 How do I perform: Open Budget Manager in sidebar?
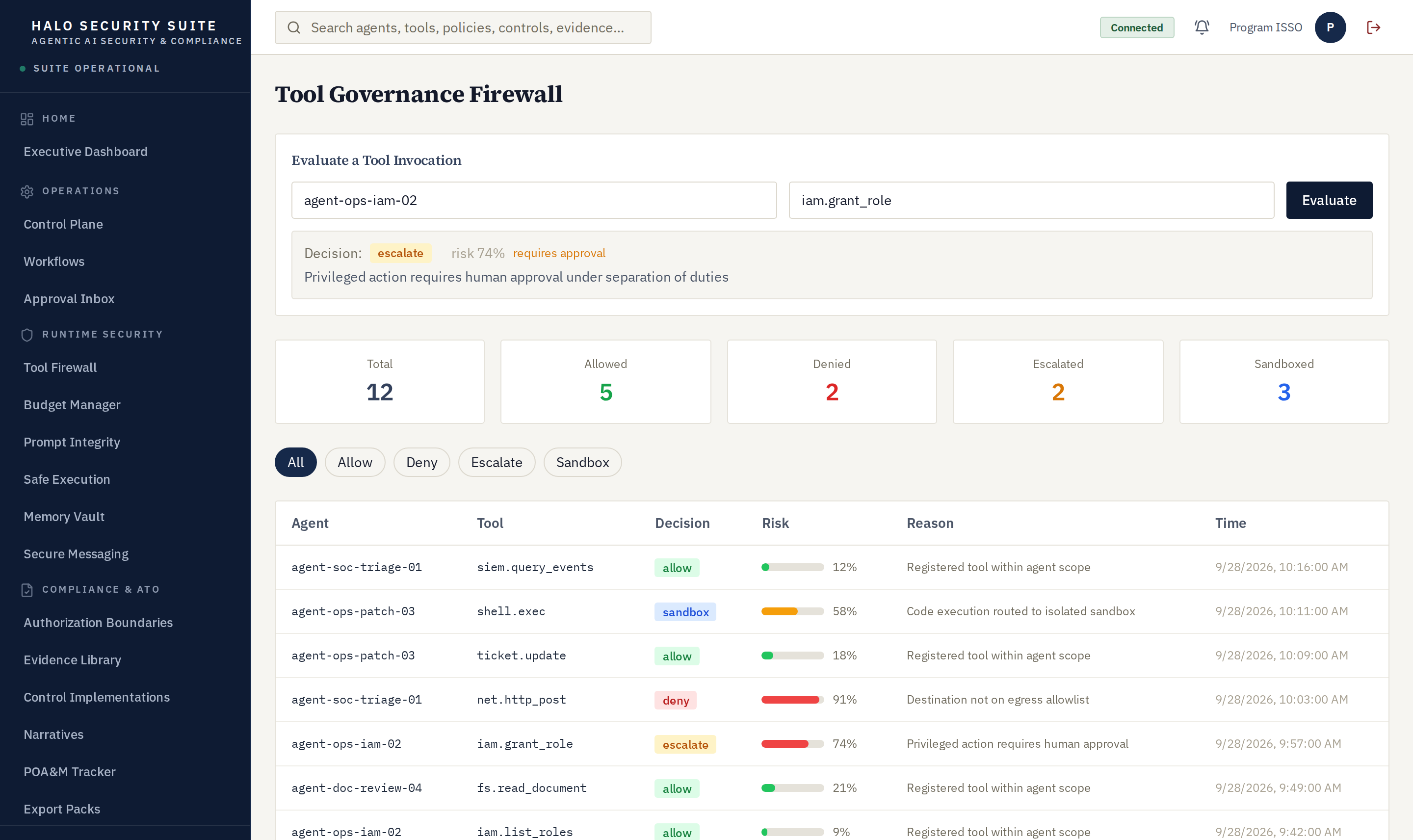pyautogui.click(x=72, y=405)
